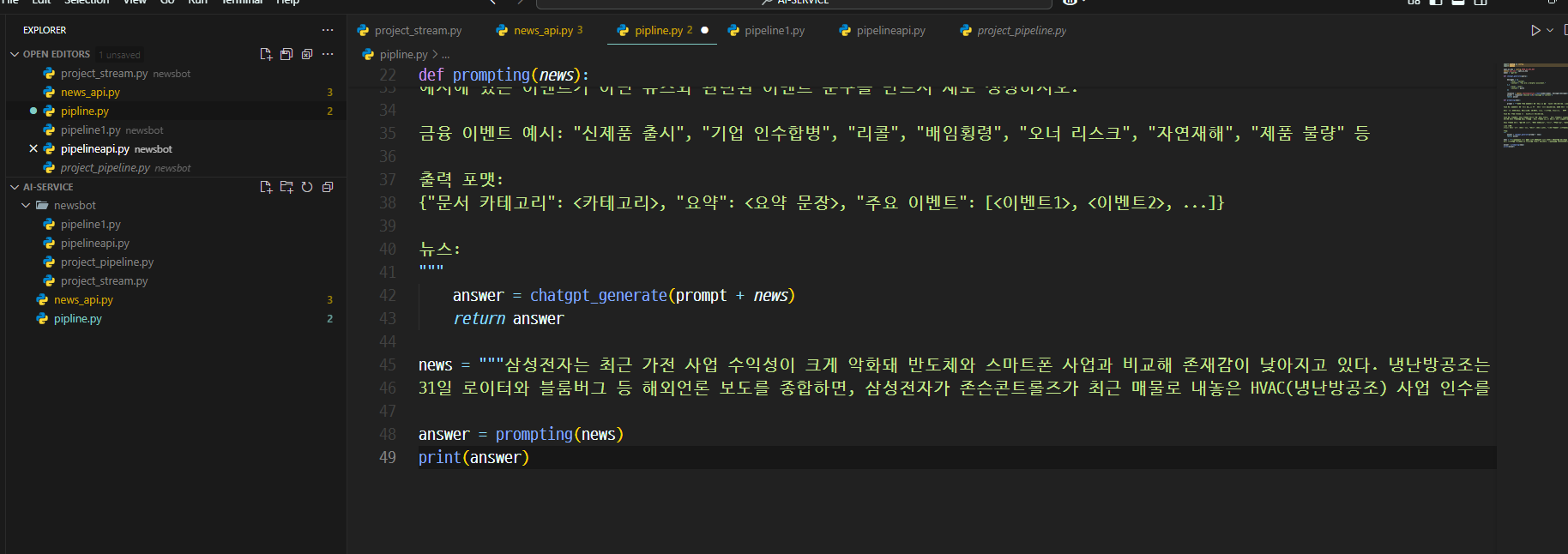The width and height of the screenshot is (1568, 554).
Task: Collapse all folders in AI-SERVICE explorer
Action: coord(328,187)
